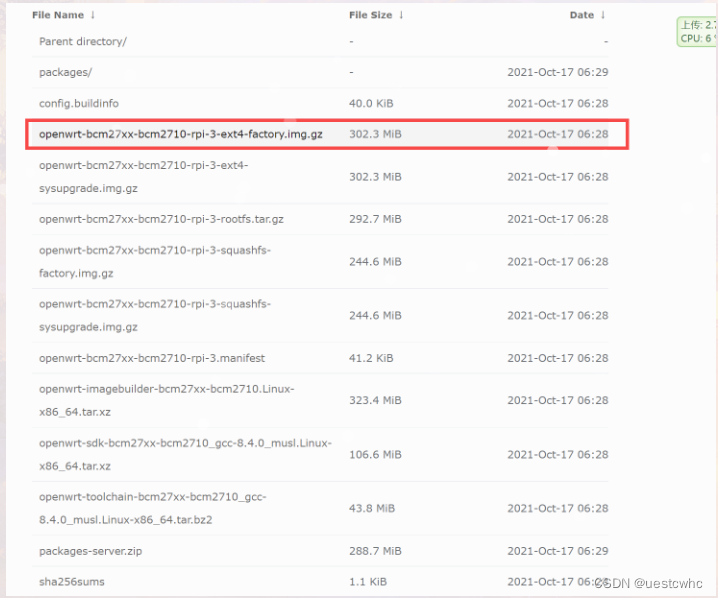Viewport: 718px width, 598px height.
Task: Click the 288.7 MiB size cell
Action: tap(375, 551)
